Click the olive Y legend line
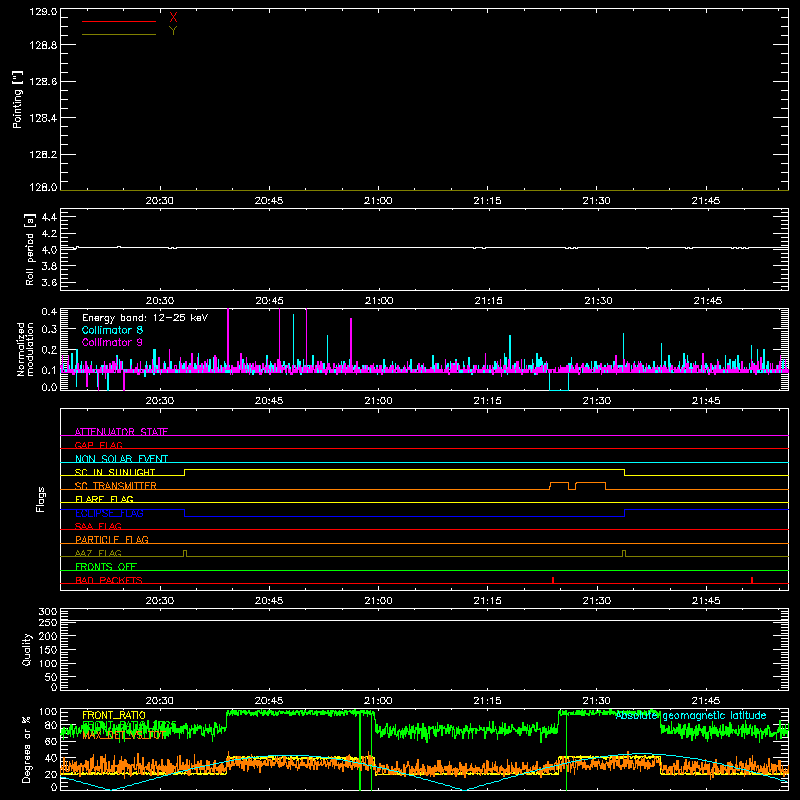 (119, 35)
